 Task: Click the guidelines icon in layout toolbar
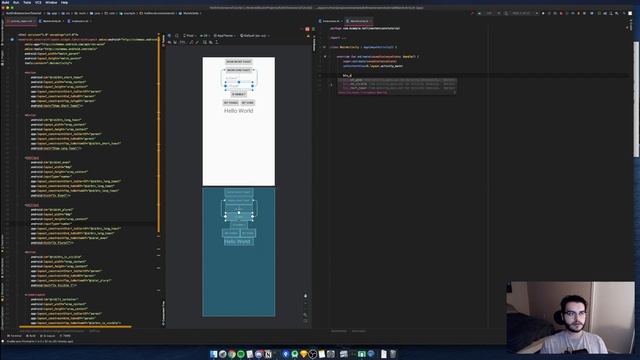click(x=217, y=42)
